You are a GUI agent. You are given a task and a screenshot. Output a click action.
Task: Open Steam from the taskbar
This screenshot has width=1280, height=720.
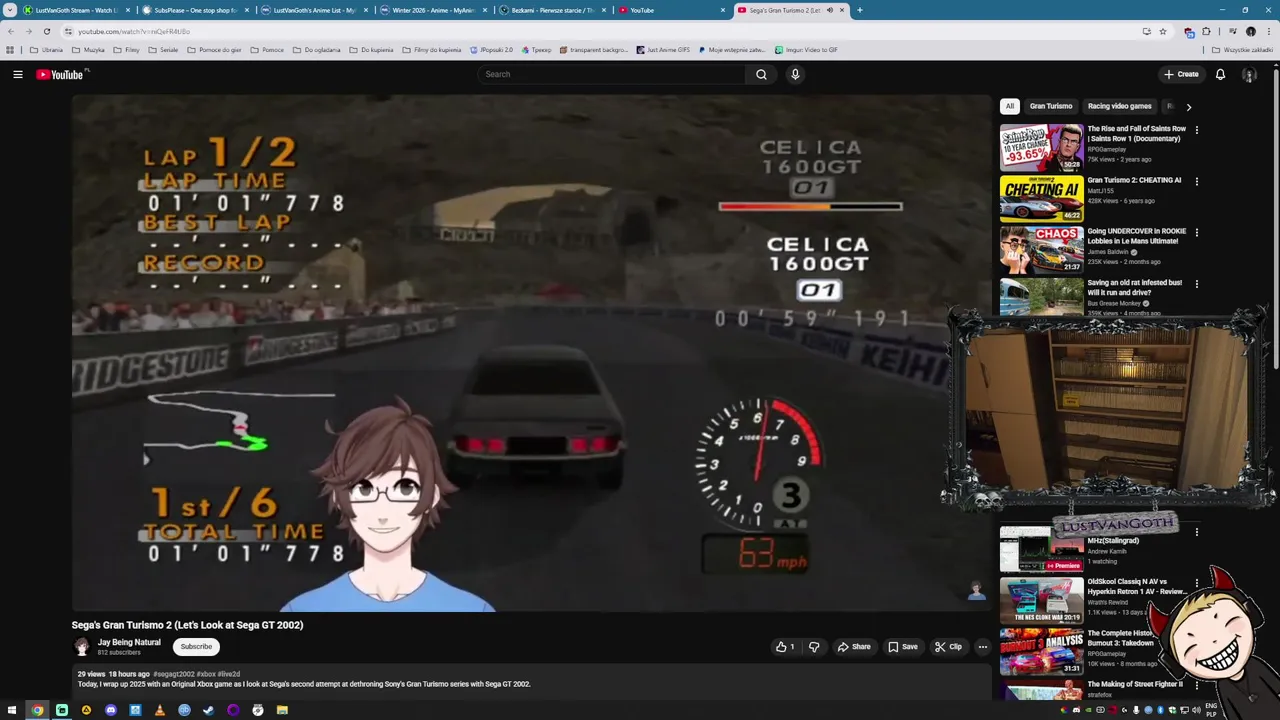[x=208, y=710]
